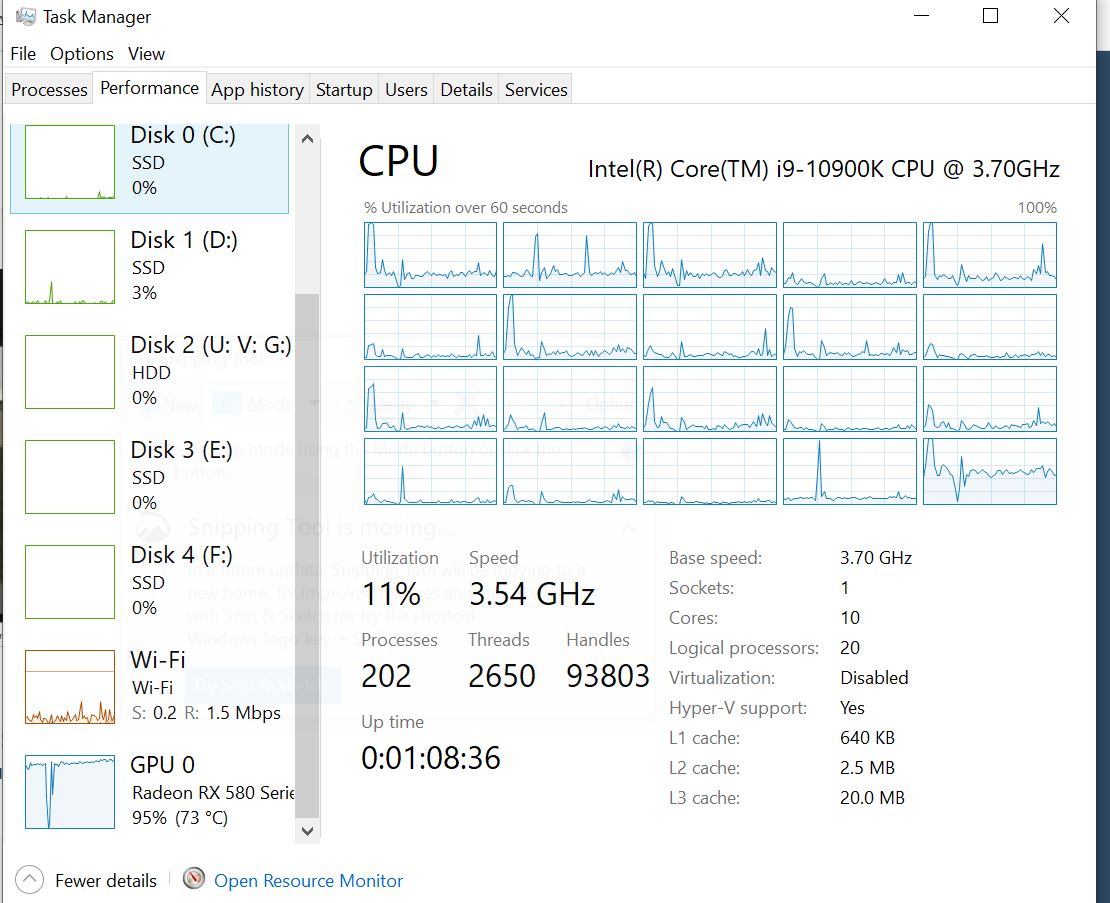The image size is (1110, 903).
Task: Click the Base speed 3.70 GHz value
Action: [876, 558]
